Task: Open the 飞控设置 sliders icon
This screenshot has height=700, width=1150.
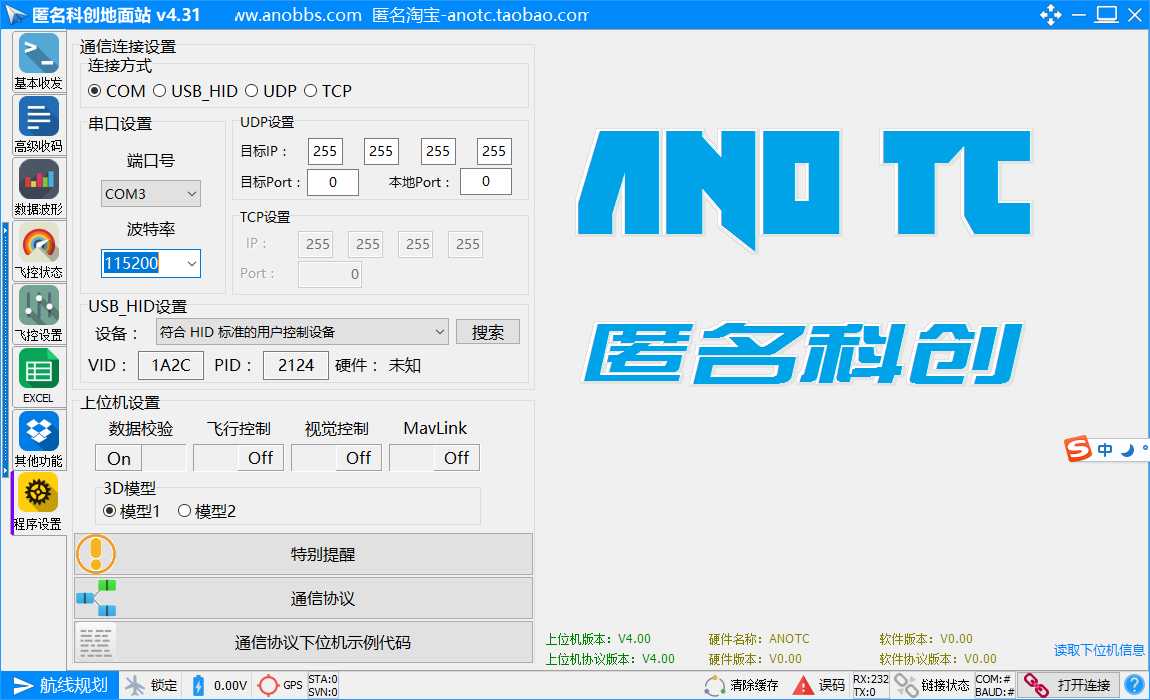Action: [x=39, y=313]
